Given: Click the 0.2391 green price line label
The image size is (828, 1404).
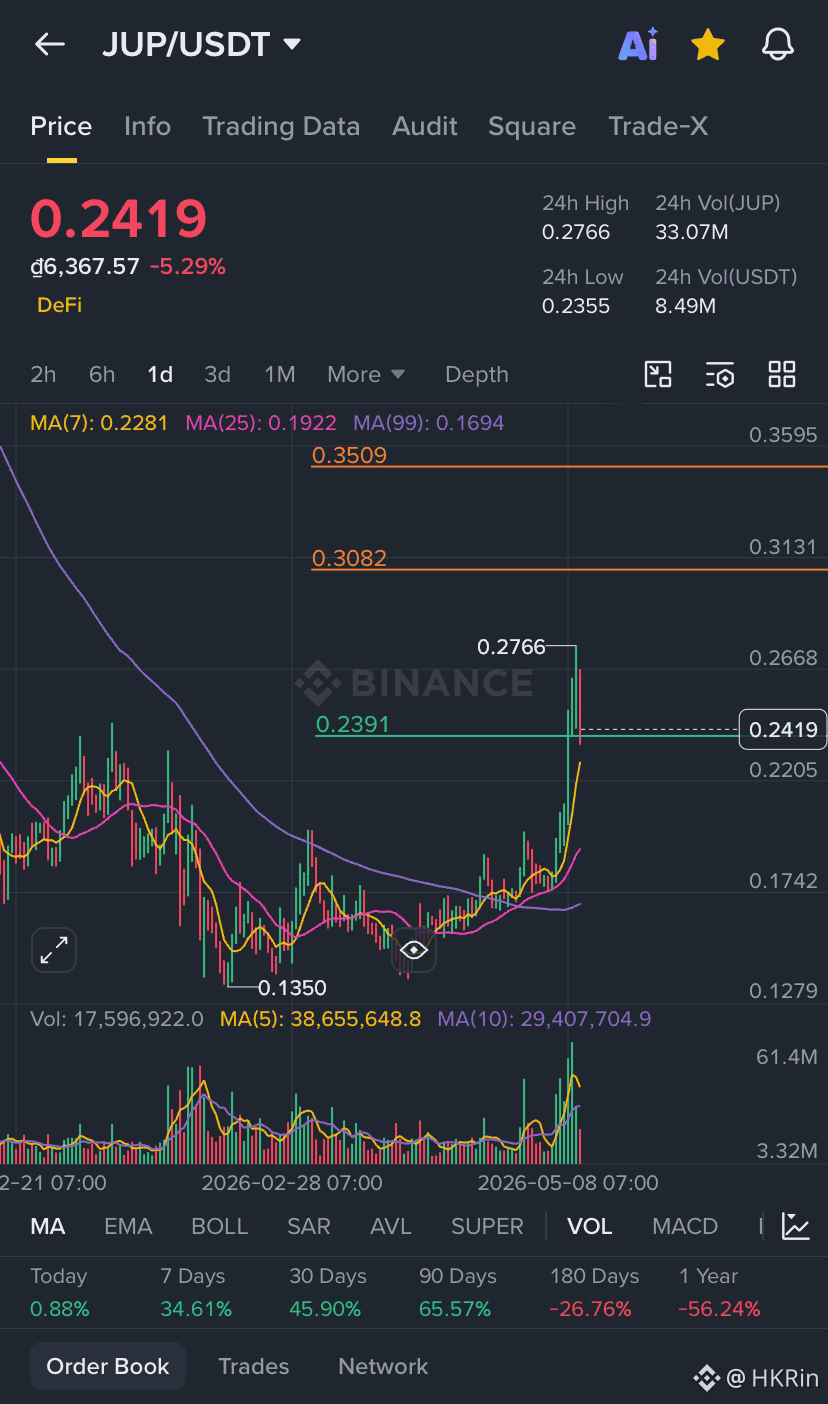Looking at the screenshot, I should [x=352, y=724].
